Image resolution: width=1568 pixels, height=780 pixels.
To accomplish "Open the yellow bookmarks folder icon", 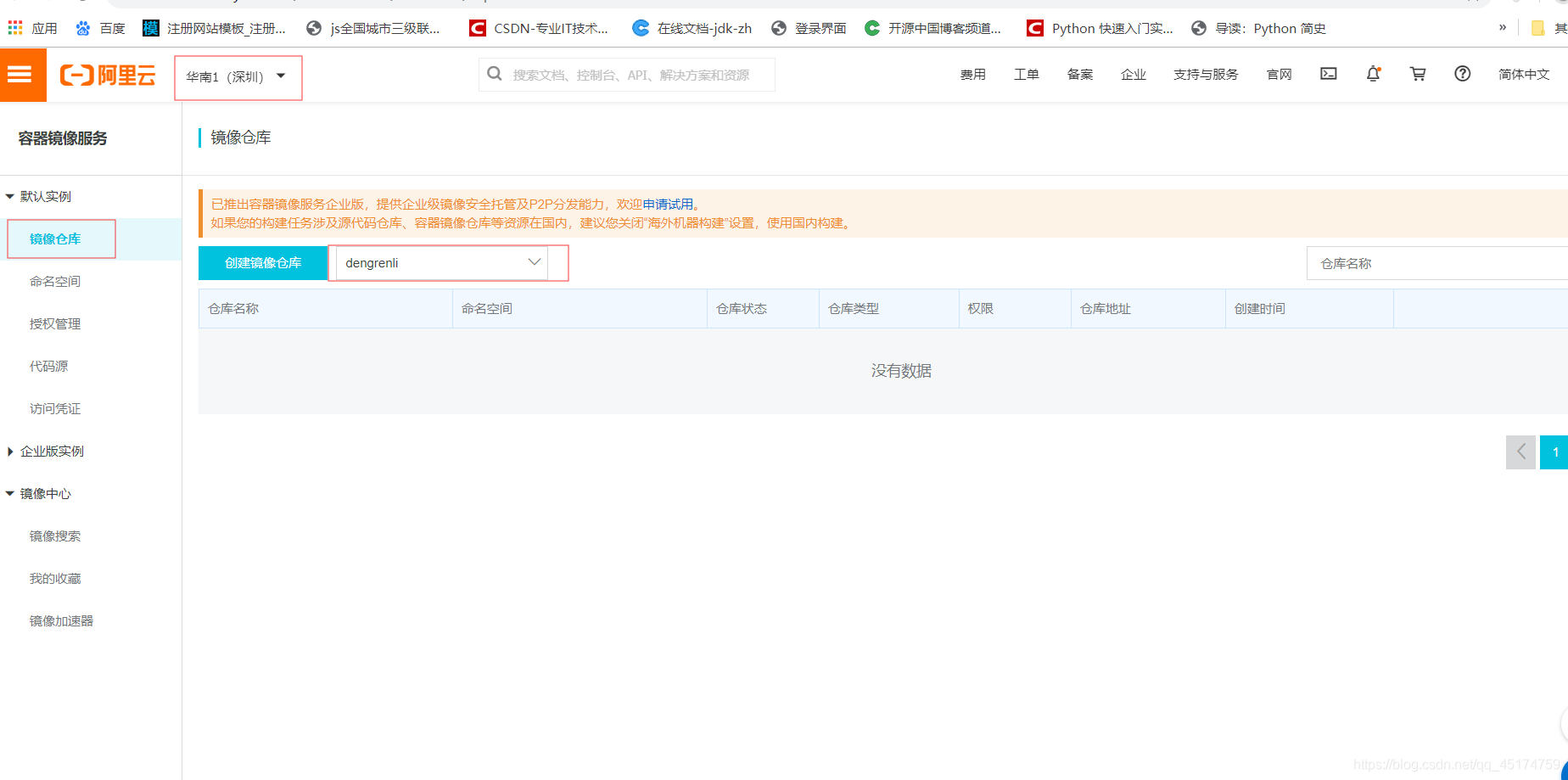I will (x=1537, y=28).
